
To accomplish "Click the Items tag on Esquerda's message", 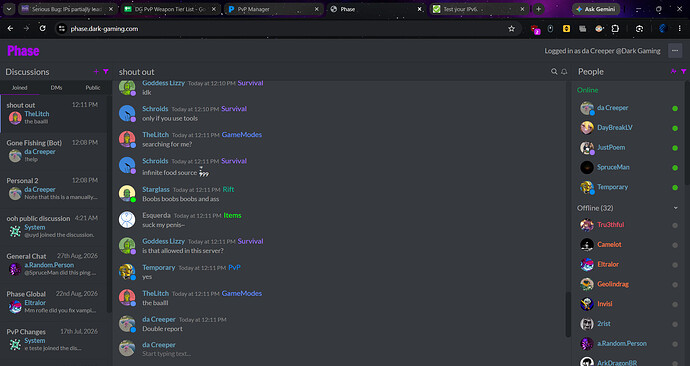I will (232, 215).
